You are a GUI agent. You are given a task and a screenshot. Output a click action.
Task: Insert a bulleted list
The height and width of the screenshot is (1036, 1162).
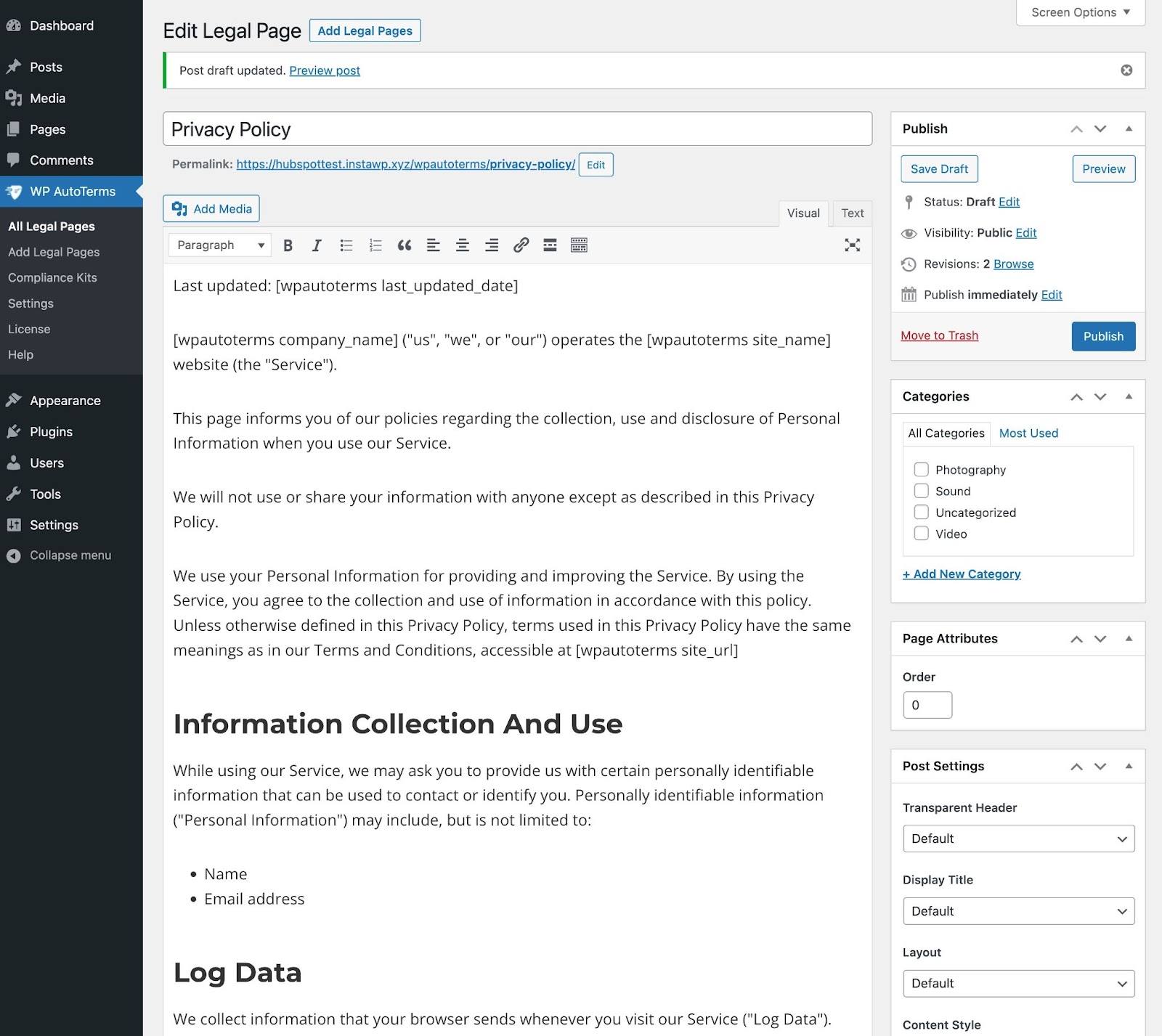pos(346,245)
